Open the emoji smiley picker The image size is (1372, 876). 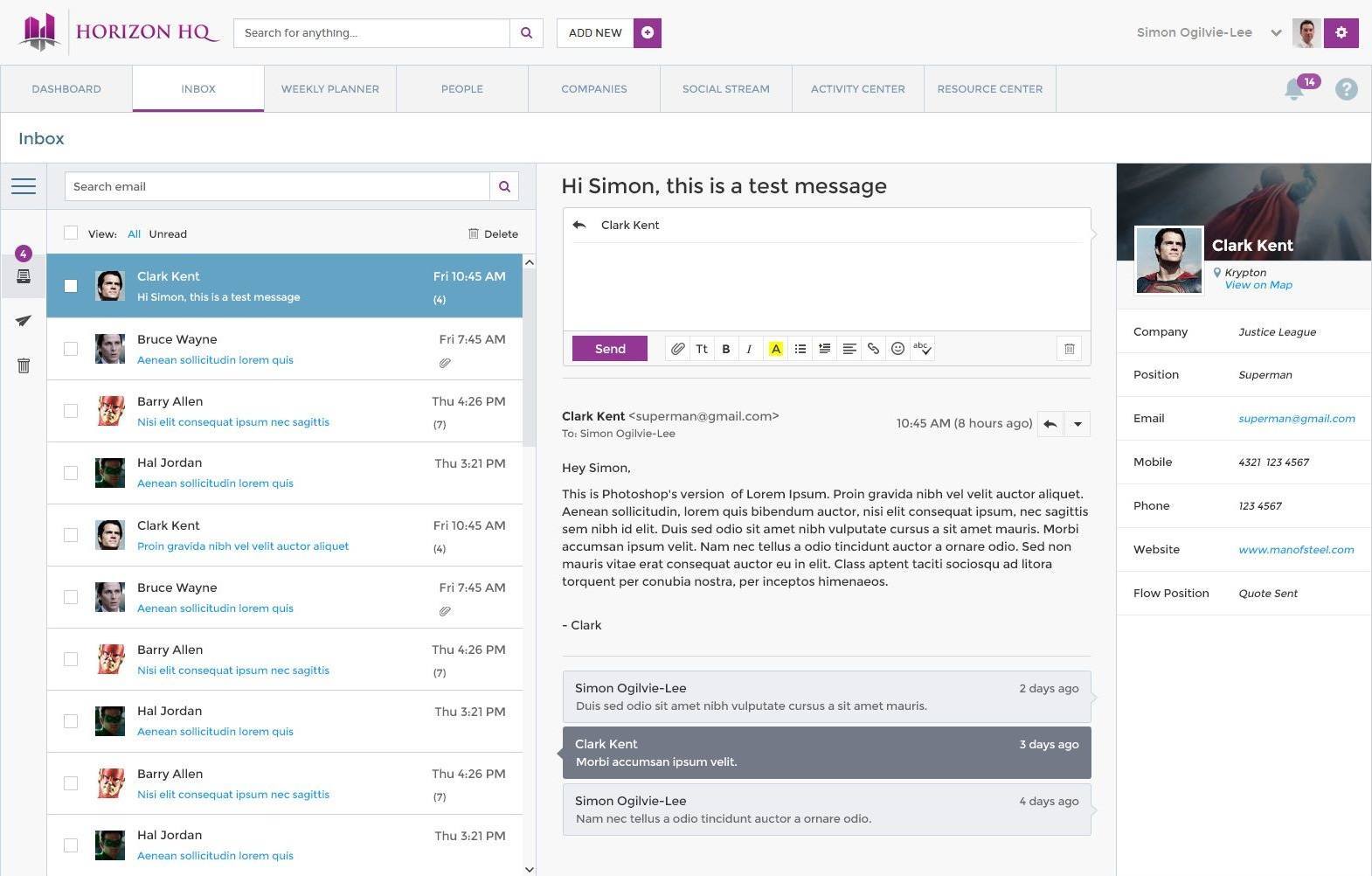(897, 349)
